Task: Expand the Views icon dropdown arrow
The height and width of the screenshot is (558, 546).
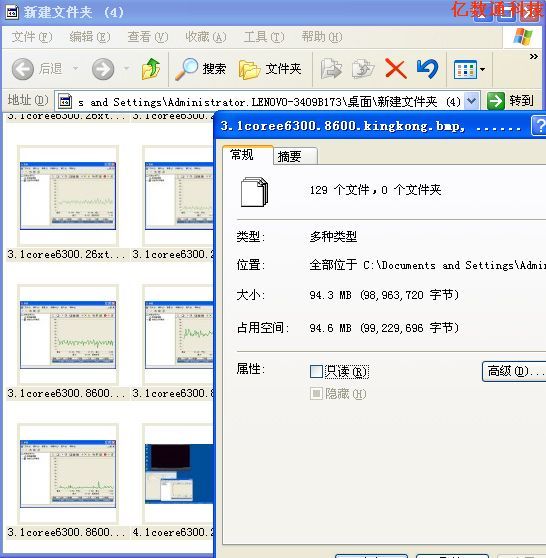Action: [x=482, y=69]
